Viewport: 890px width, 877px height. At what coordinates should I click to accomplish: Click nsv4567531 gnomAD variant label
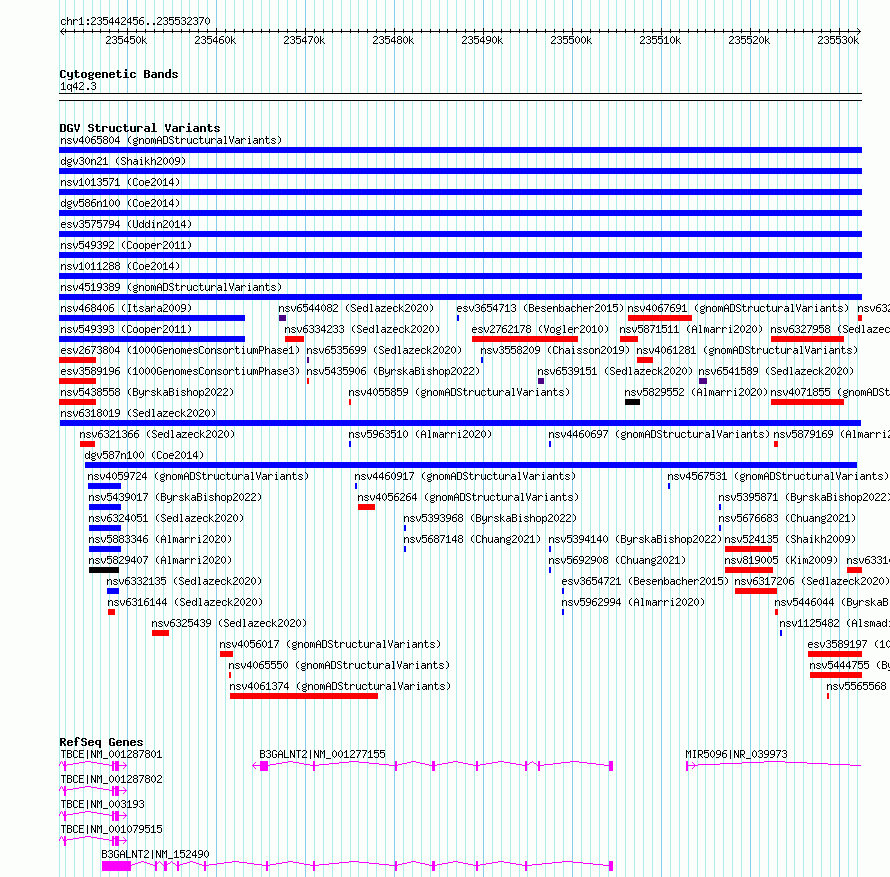click(778, 476)
